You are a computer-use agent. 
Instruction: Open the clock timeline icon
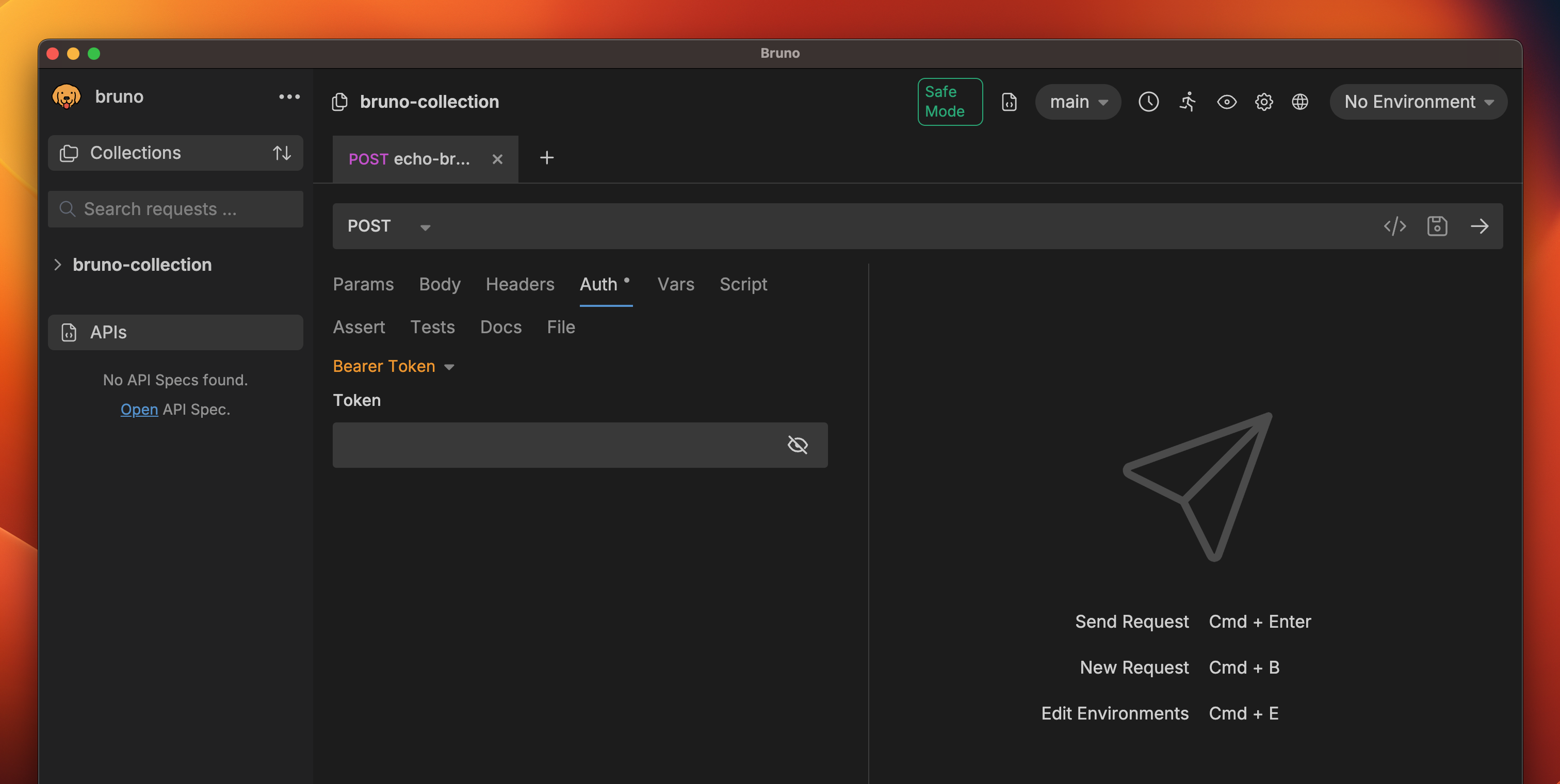(1148, 102)
